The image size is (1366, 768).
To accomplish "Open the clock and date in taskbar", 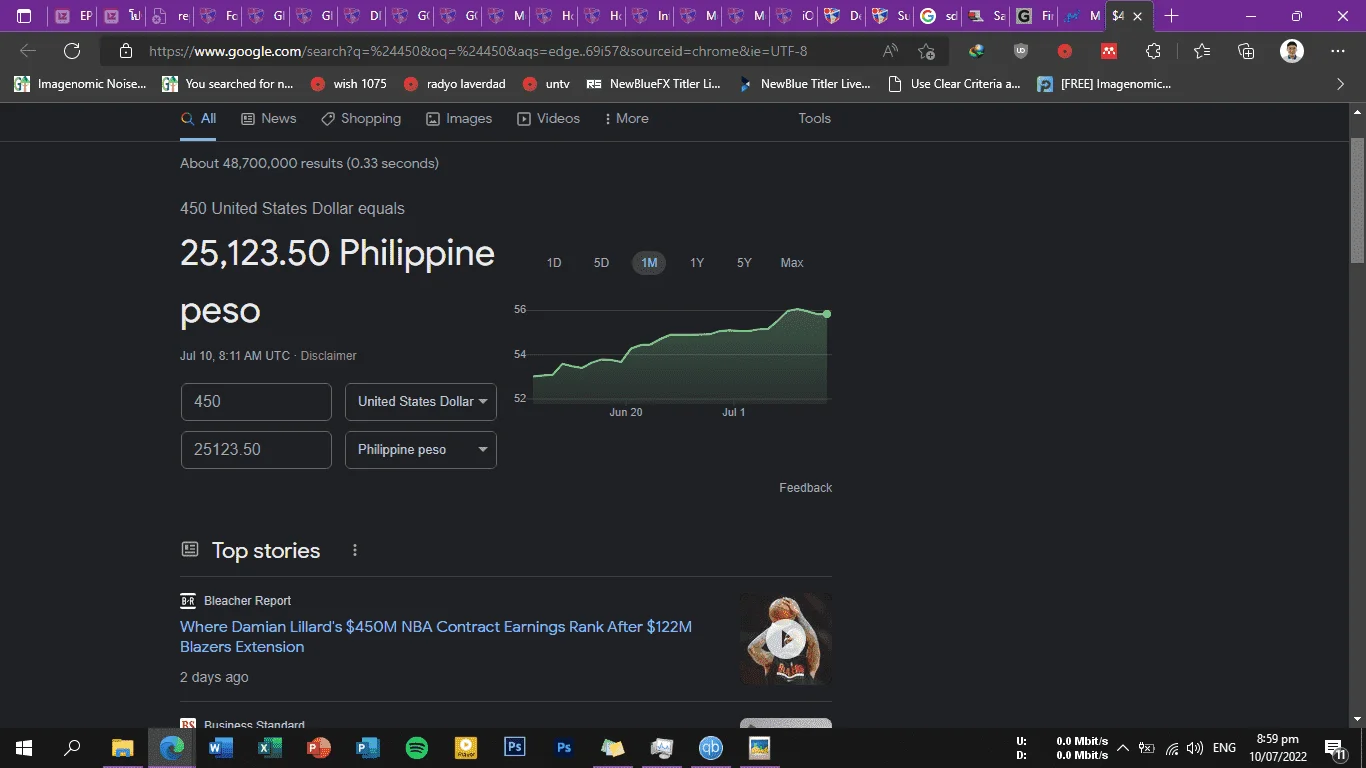I will [x=1277, y=748].
